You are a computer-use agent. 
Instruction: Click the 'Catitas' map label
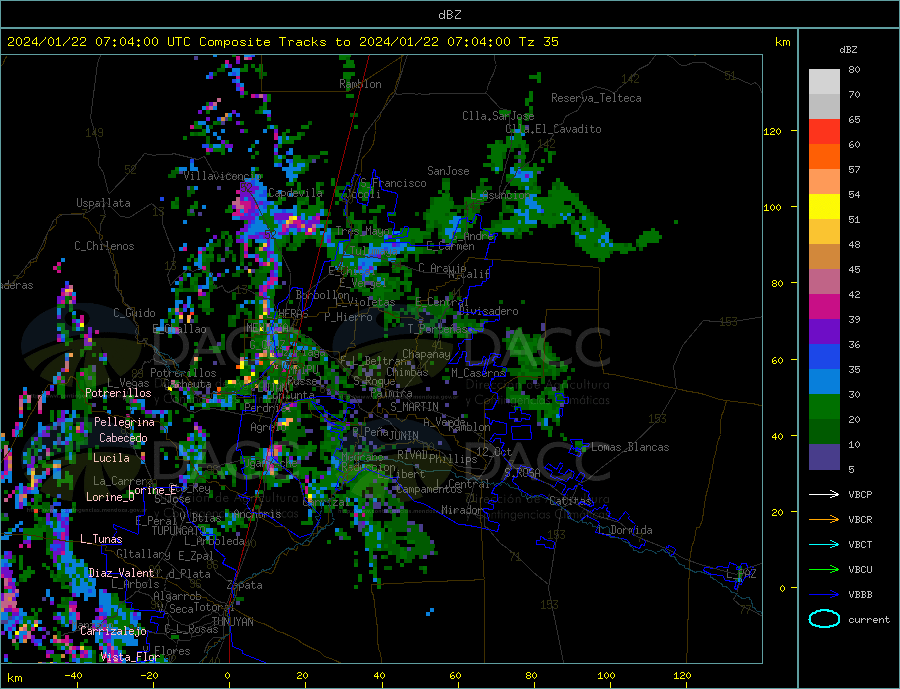(x=570, y=501)
